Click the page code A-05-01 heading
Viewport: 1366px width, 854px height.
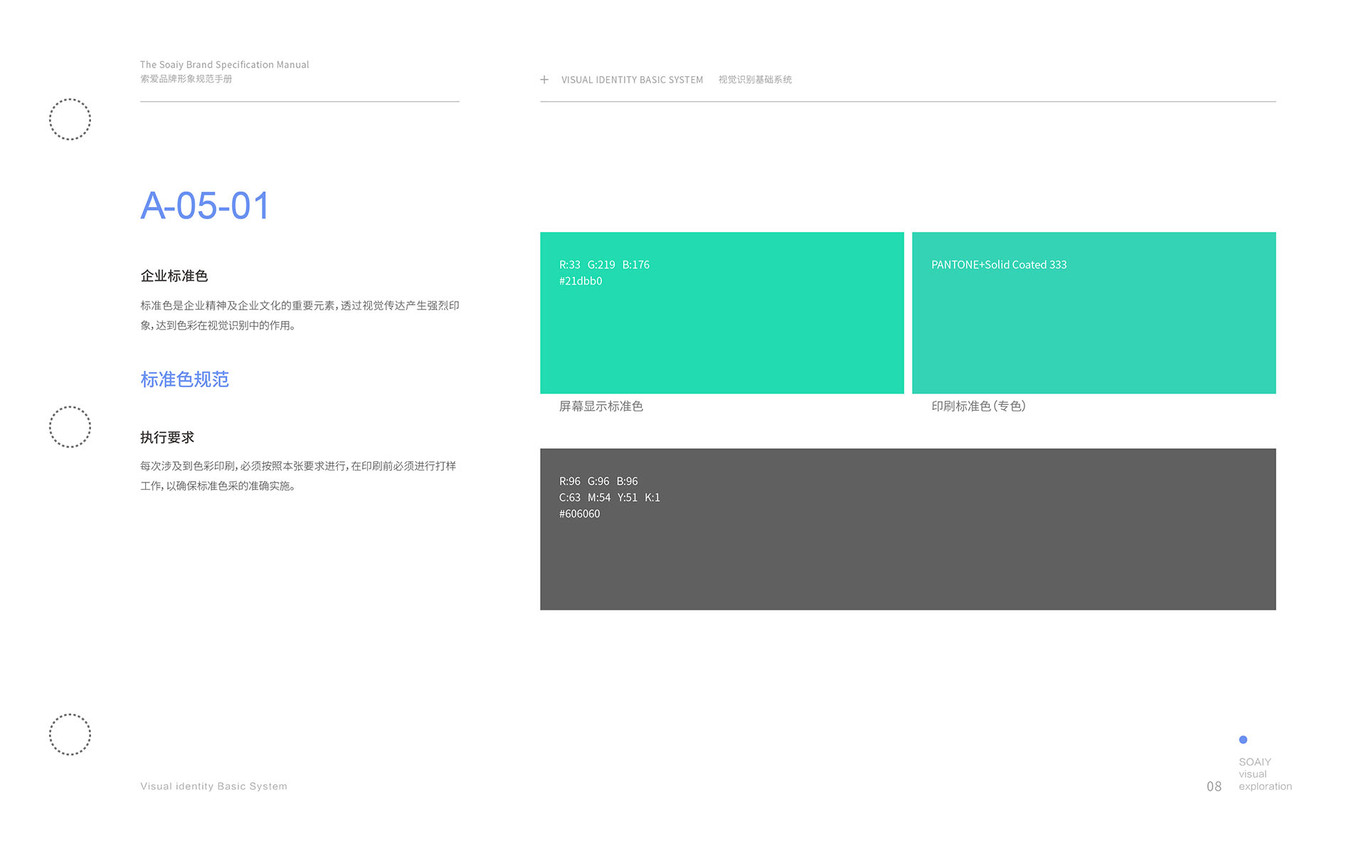pos(205,205)
